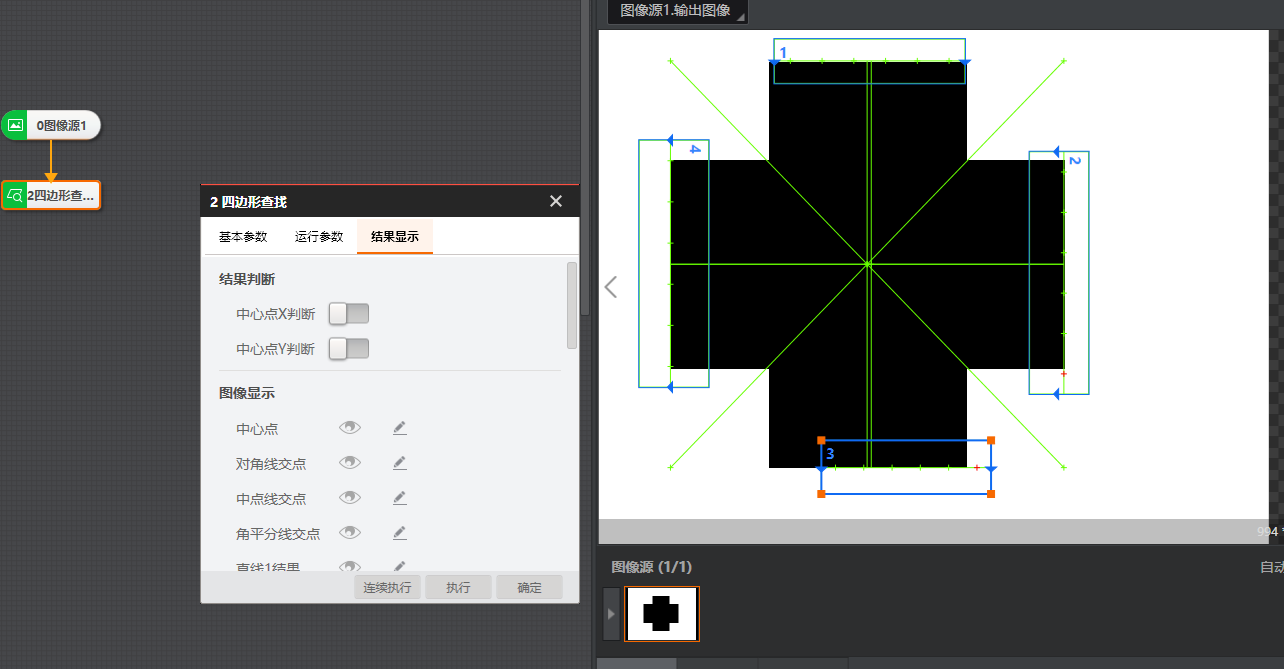The height and width of the screenshot is (669, 1284).
Task: Open the 运行参数 tab
Action: click(x=319, y=237)
